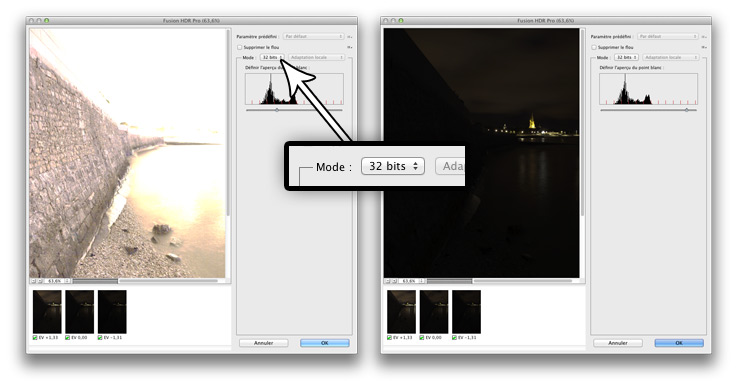Image resolution: width=740 pixels, height=381 pixels.
Task: Enable Supprimer le flou checkbox in left window
Action: [240, 47]
